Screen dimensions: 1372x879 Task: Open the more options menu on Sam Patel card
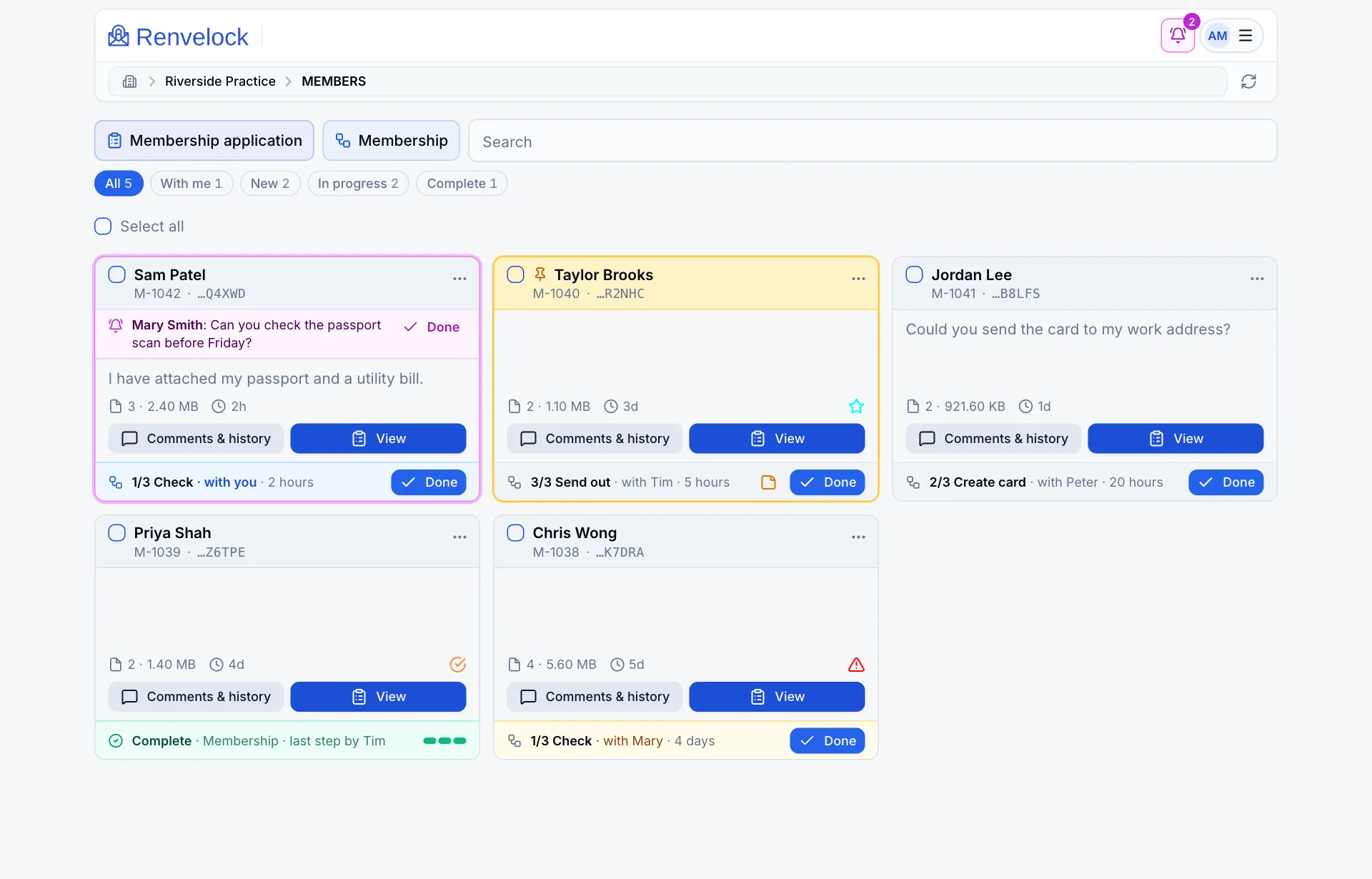pos(459,279)
